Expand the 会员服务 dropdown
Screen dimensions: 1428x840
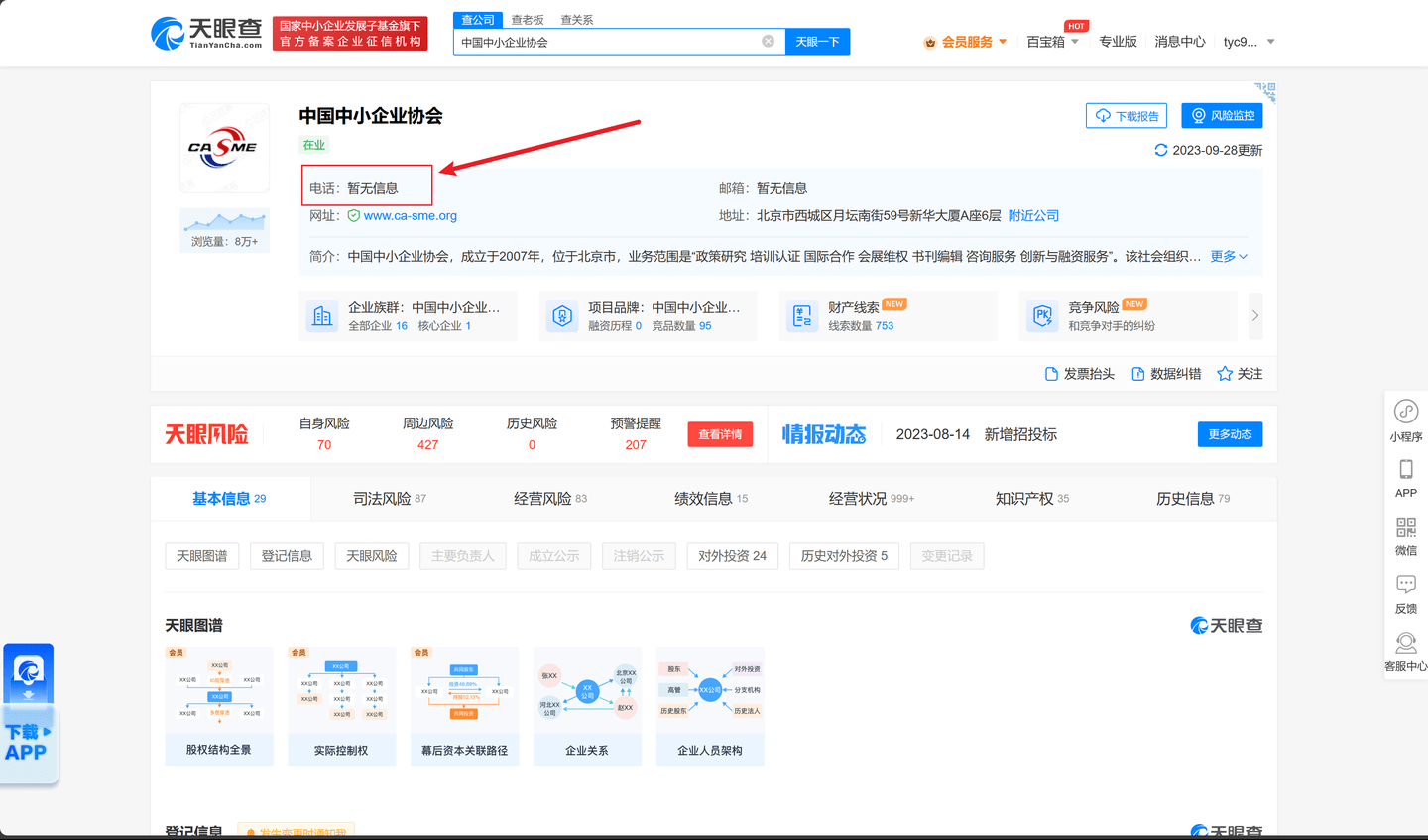[1003, 42]
